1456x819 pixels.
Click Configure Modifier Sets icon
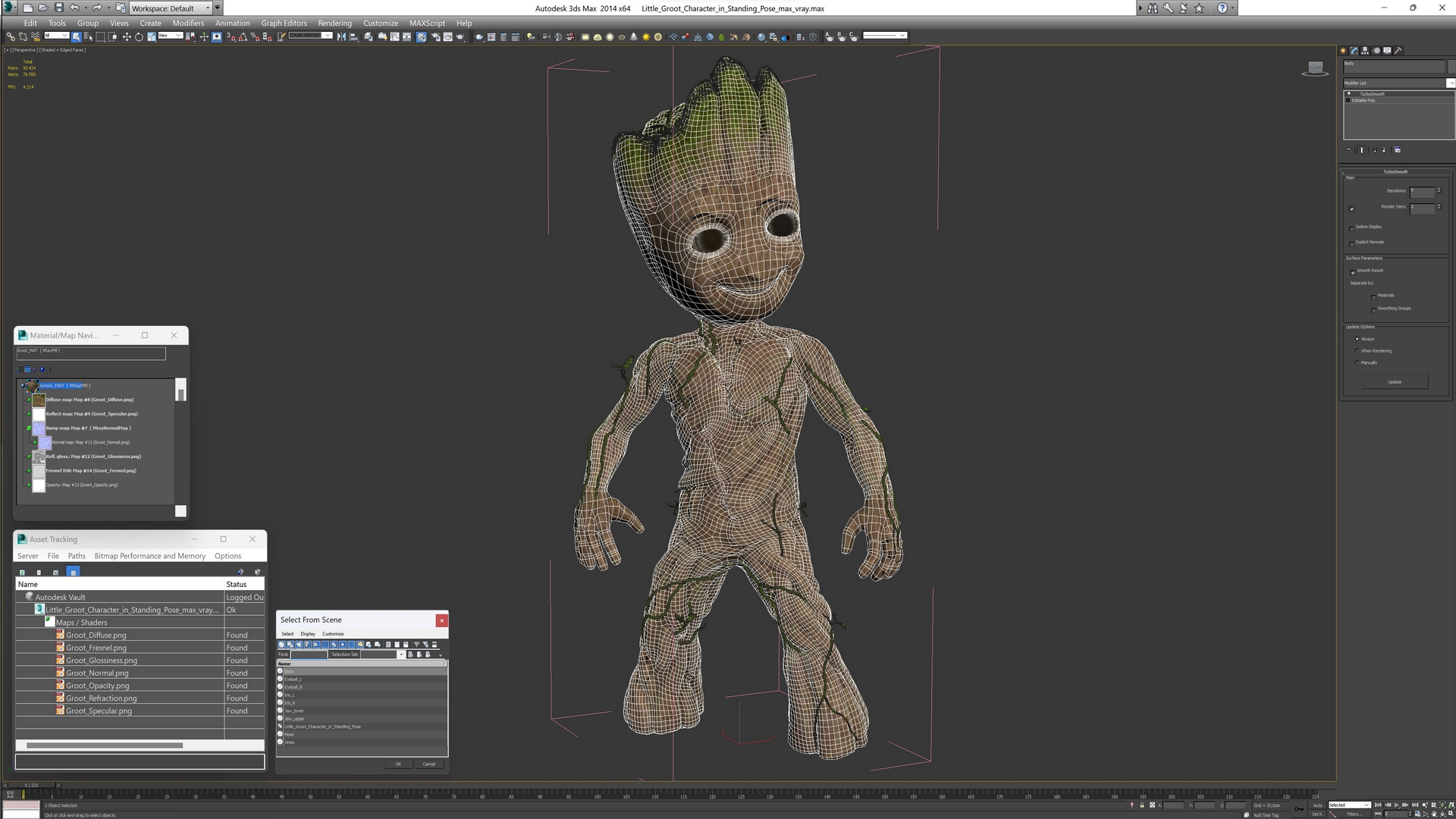coord(1398,150)
